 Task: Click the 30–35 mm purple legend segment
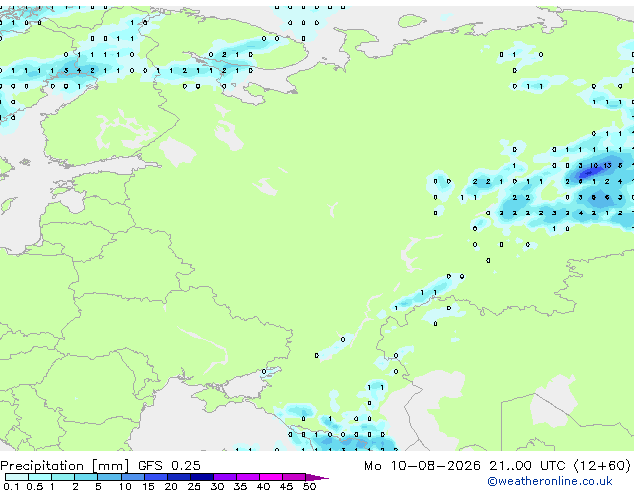tap(224, 477)
